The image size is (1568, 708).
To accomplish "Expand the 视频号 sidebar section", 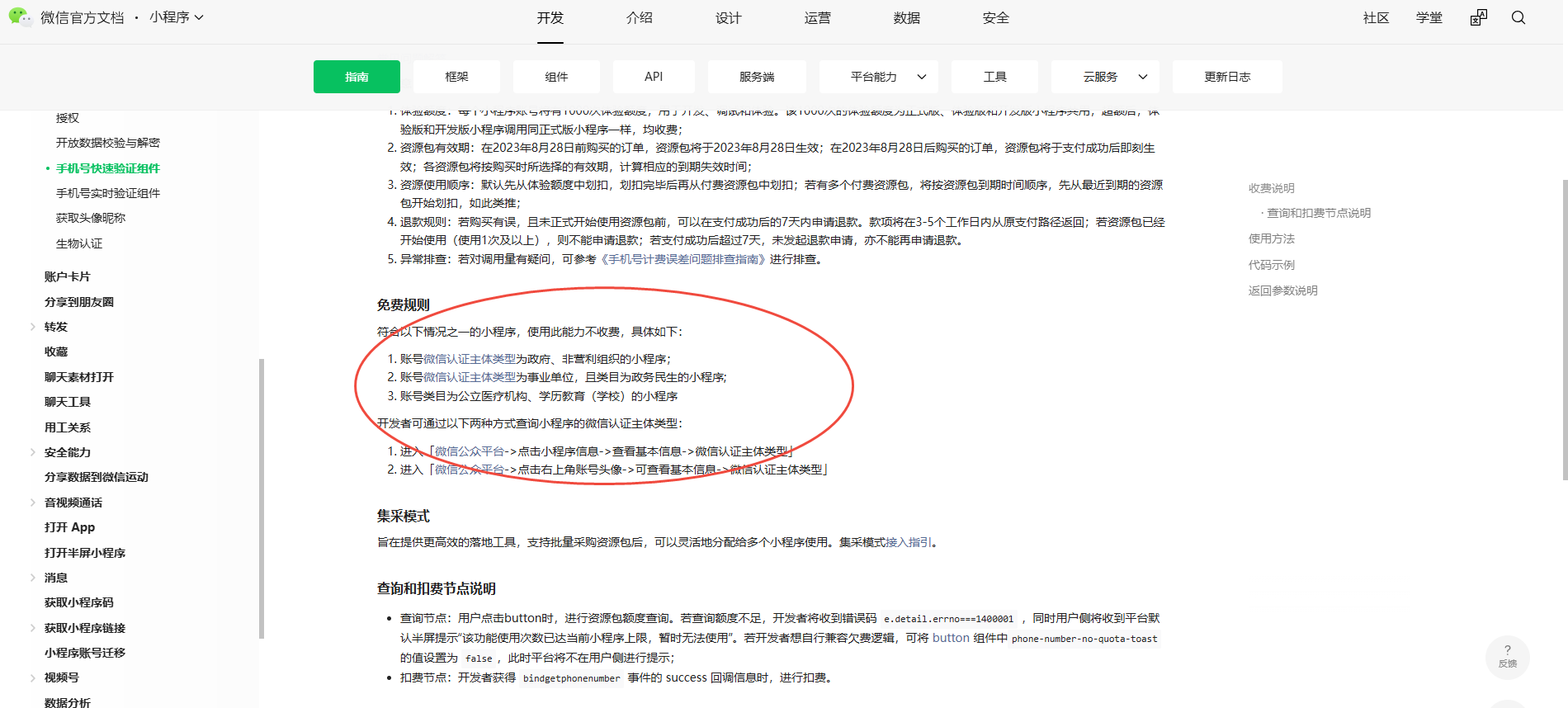I will (x=33, y=677).
